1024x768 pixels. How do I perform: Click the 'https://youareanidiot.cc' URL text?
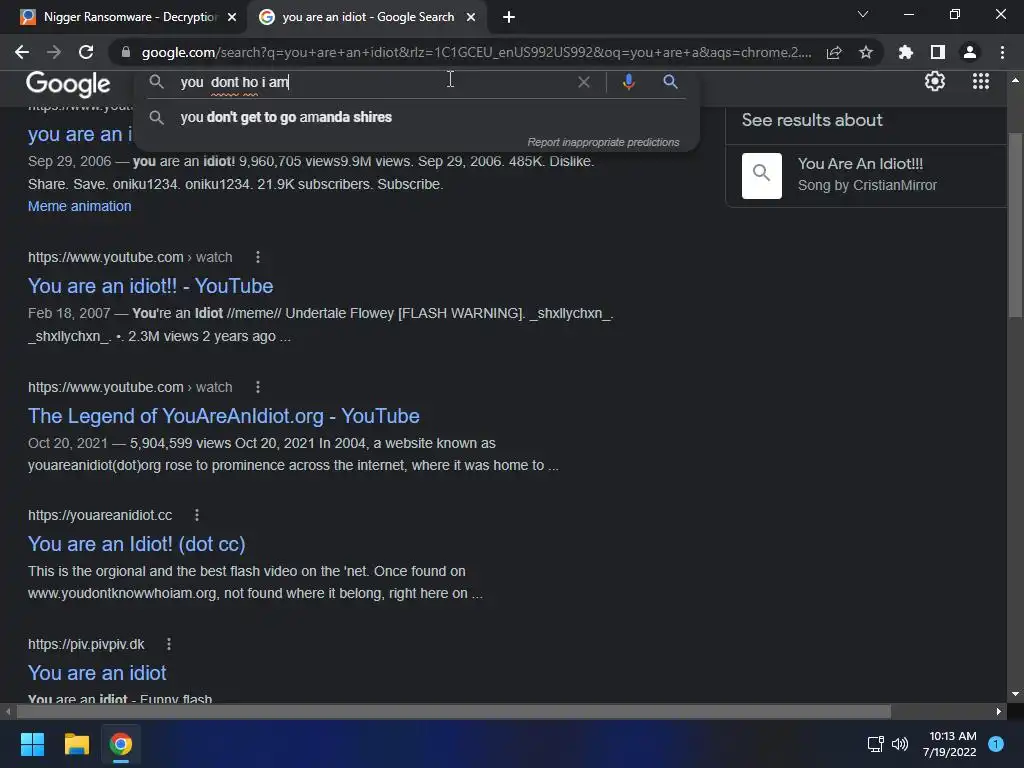(x=100, y=515)
